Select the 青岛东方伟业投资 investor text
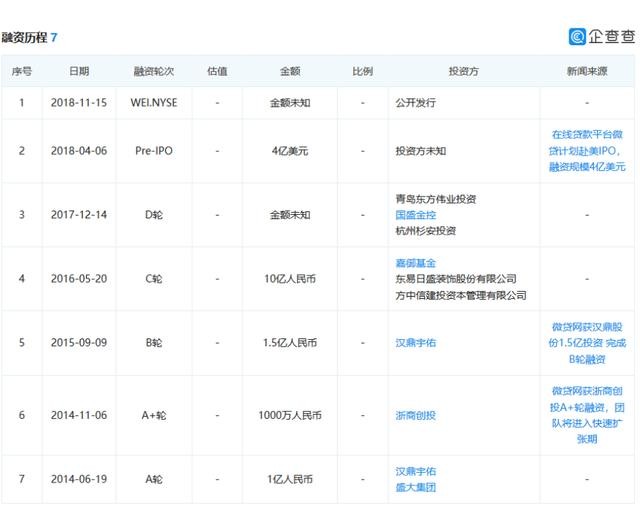This screenshot has height=508, width=640. pos(436,199)
